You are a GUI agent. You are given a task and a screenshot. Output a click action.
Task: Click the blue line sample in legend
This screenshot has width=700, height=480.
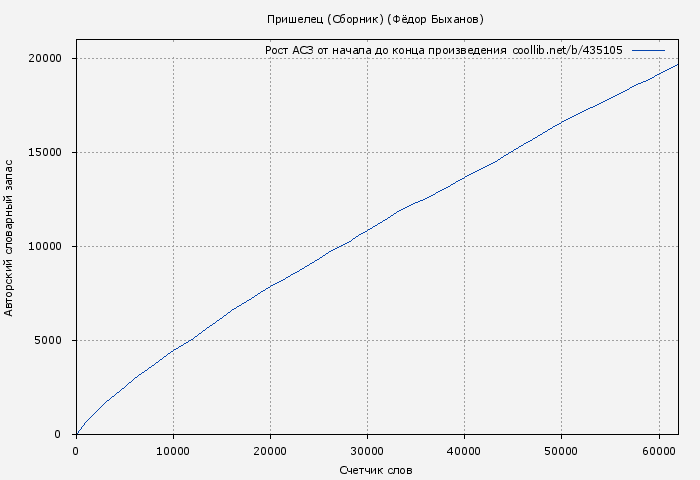[648, 50]
